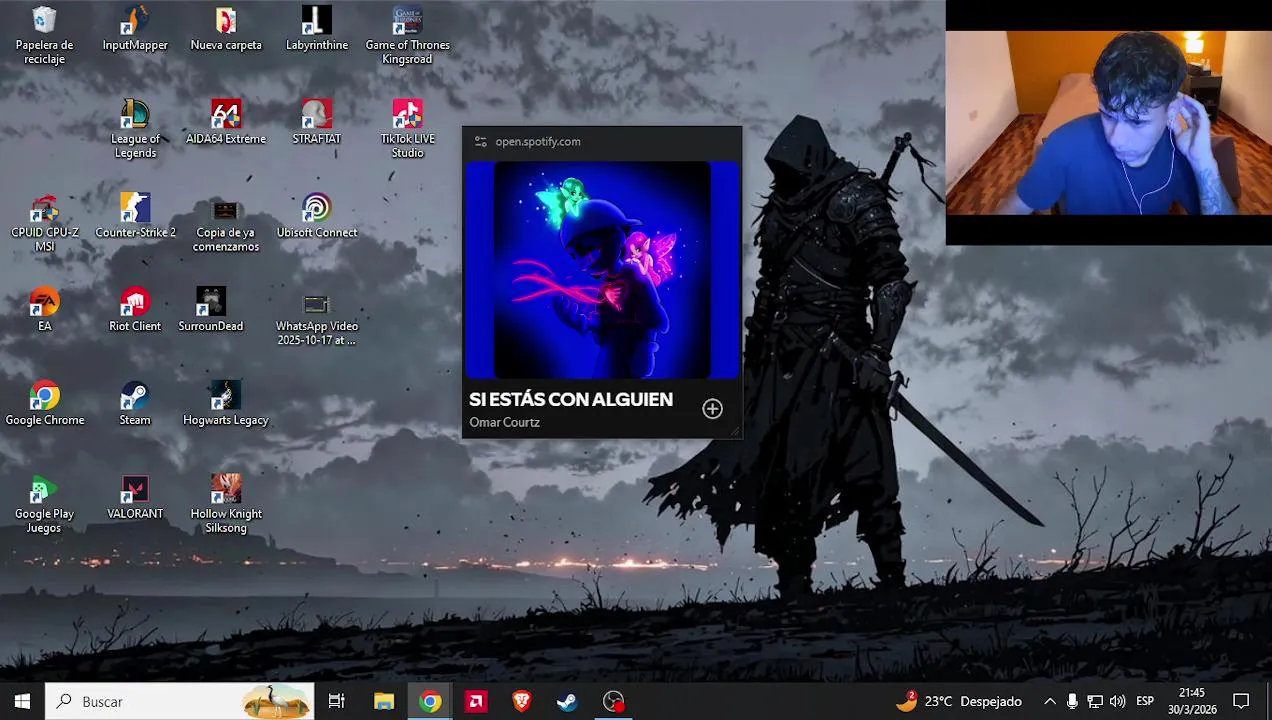Switch to OBS Studio on the taskbar
Image resolution: width=1272 pixels, height=720 pixels.
(x=614, y=701)
